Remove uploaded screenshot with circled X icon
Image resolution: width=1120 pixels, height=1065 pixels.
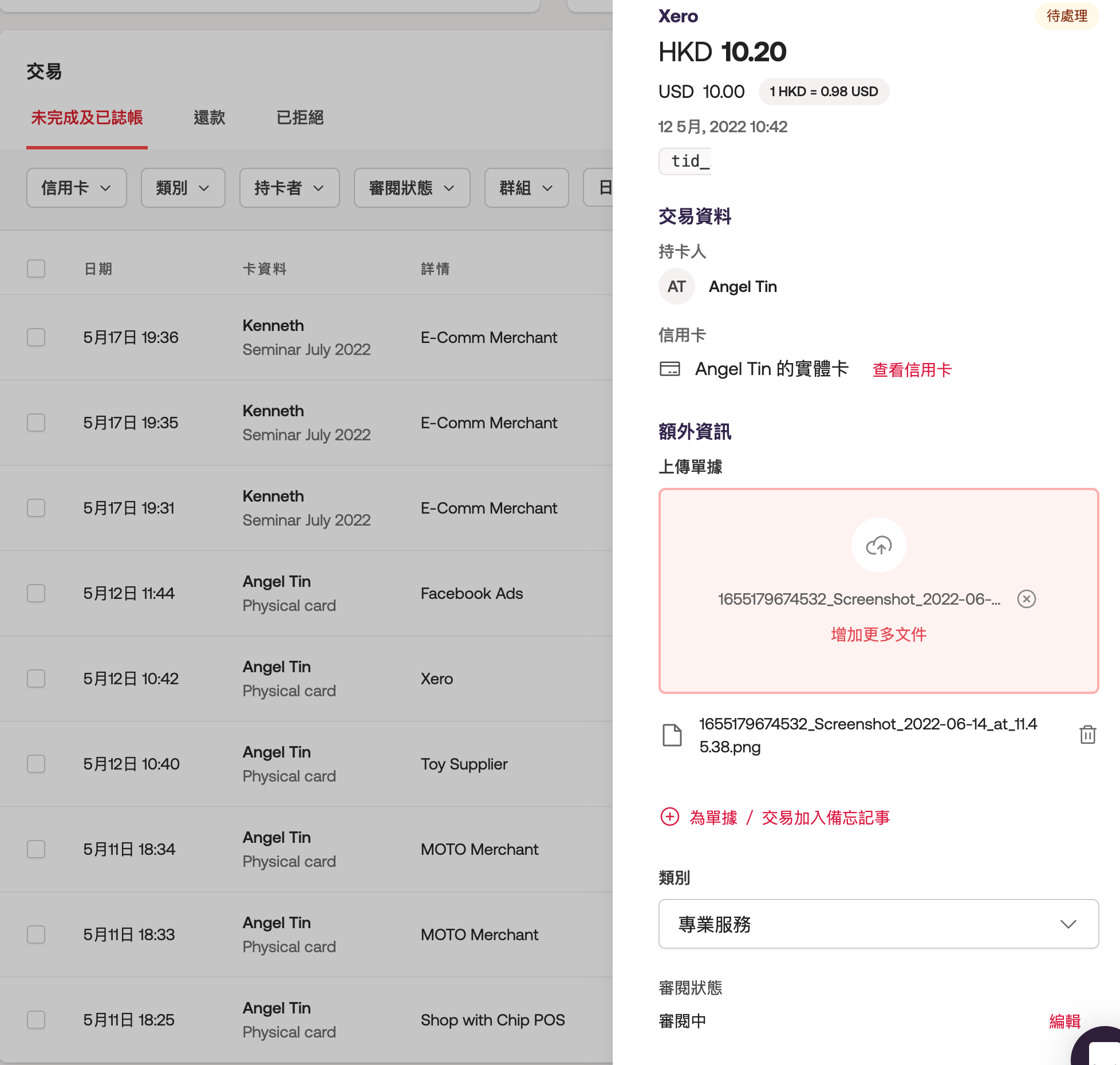[1026, 599]
